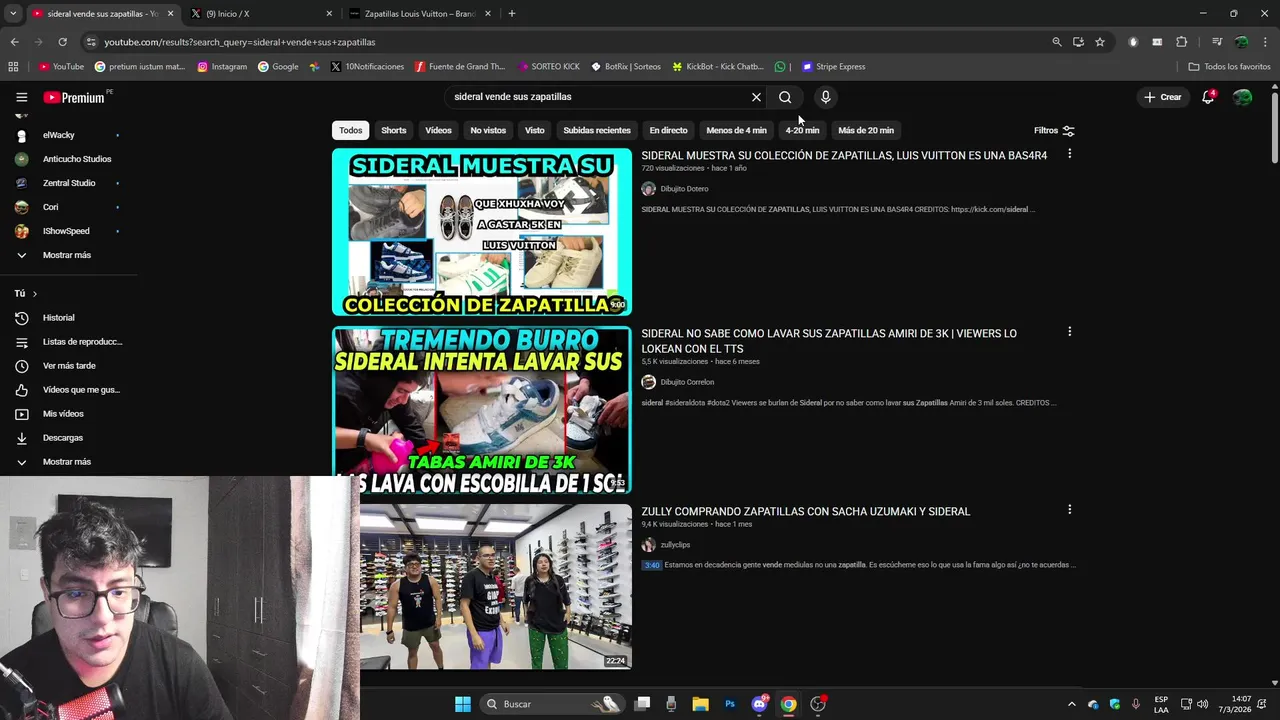Open the Chrome apps grid in bookmarks bar
The image size is (1280, 720).
pos(13,67)
